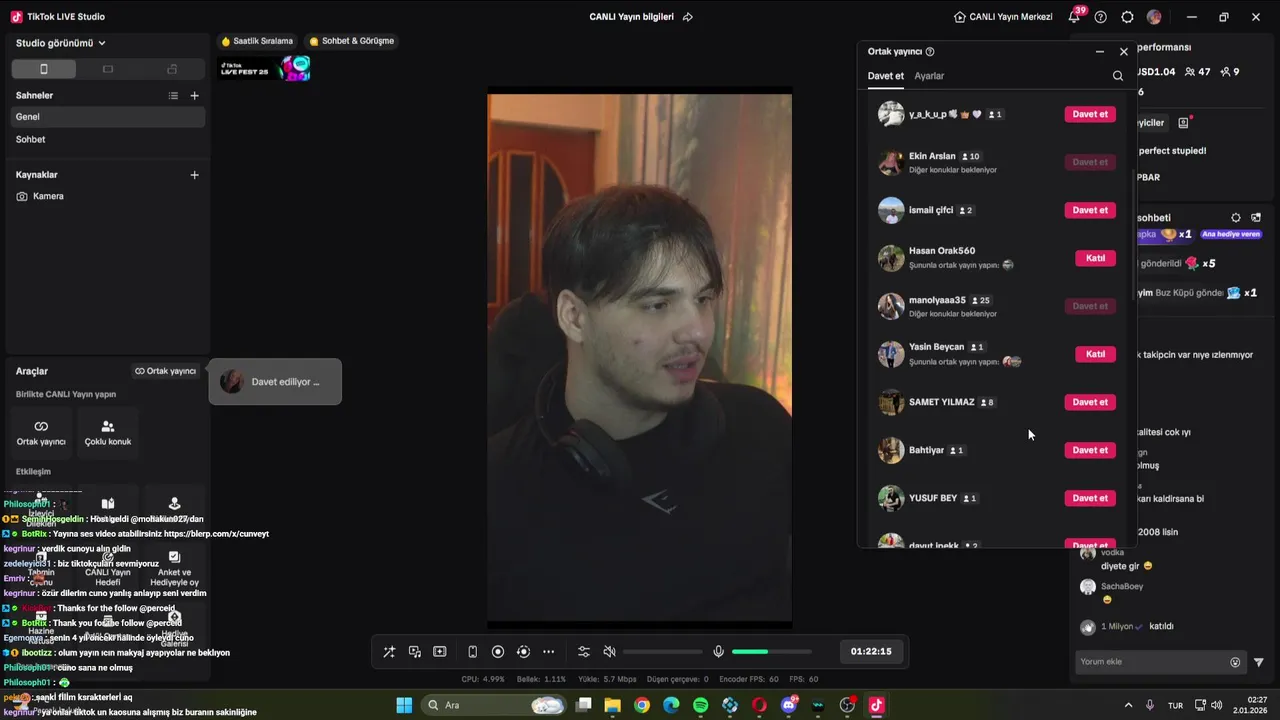Open the emoji picker in comment box
This screenshot has height=720, width=1280.
[1235, 662]
